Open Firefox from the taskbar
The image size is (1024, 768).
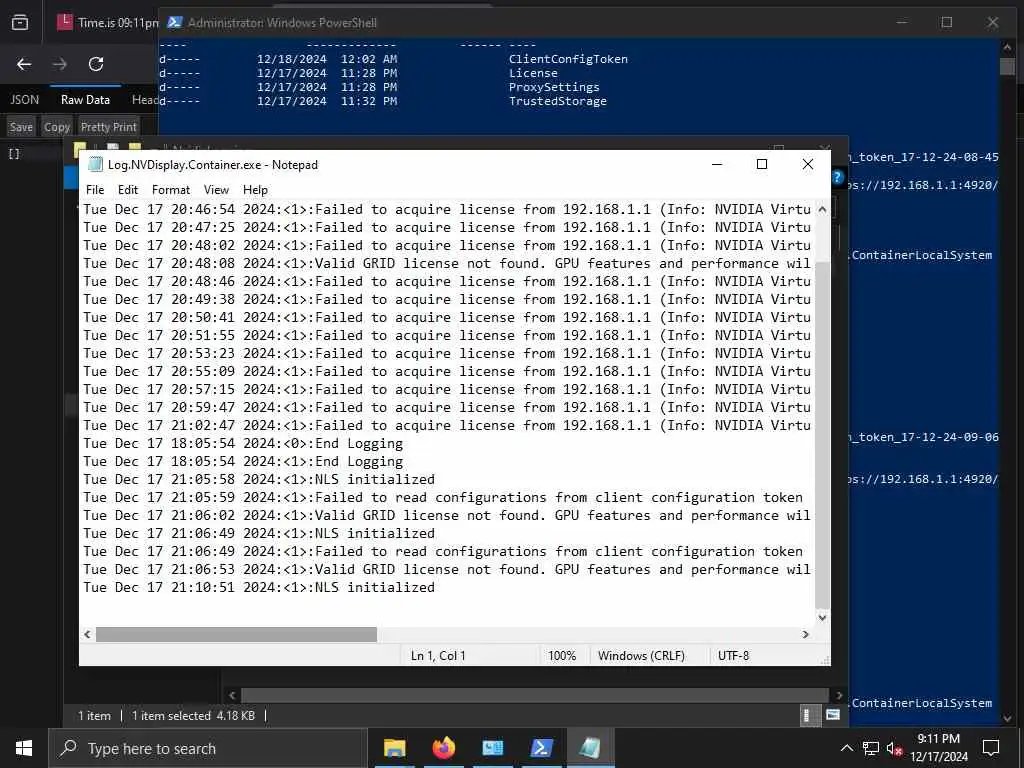coord(443,748)
